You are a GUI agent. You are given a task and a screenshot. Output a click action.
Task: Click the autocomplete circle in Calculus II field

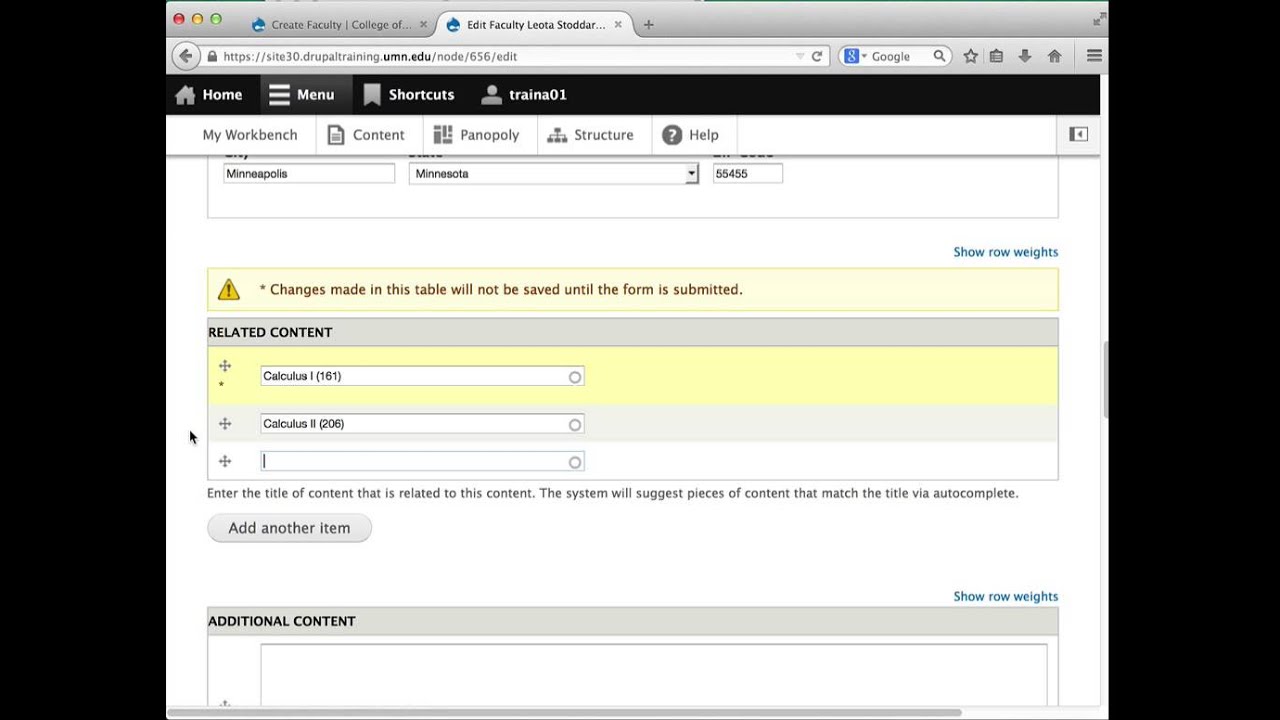click(574, 425)
